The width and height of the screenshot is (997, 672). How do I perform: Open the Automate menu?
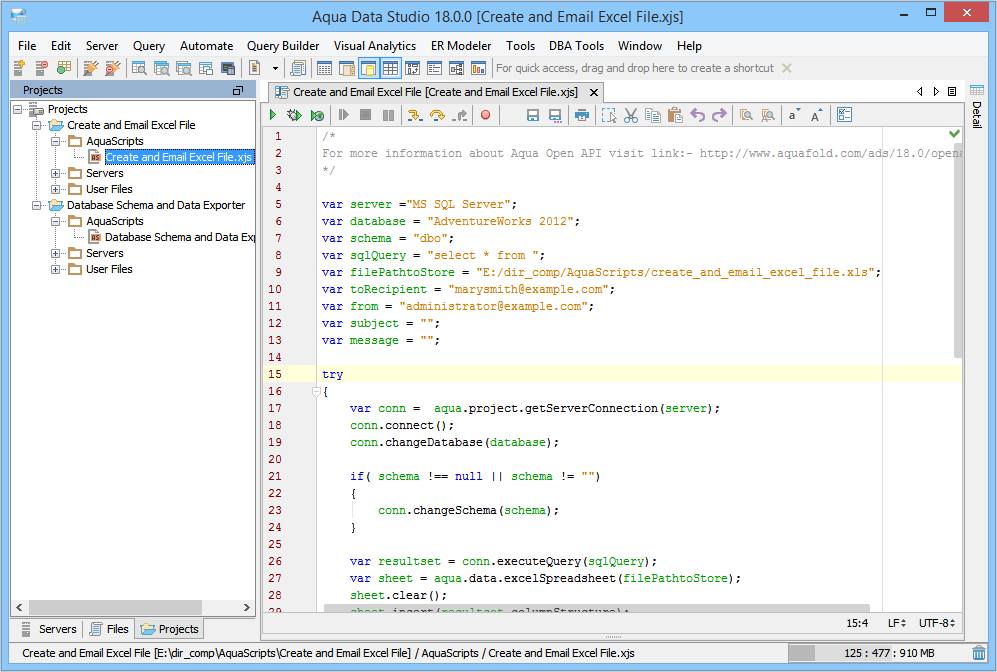point(206,46)
